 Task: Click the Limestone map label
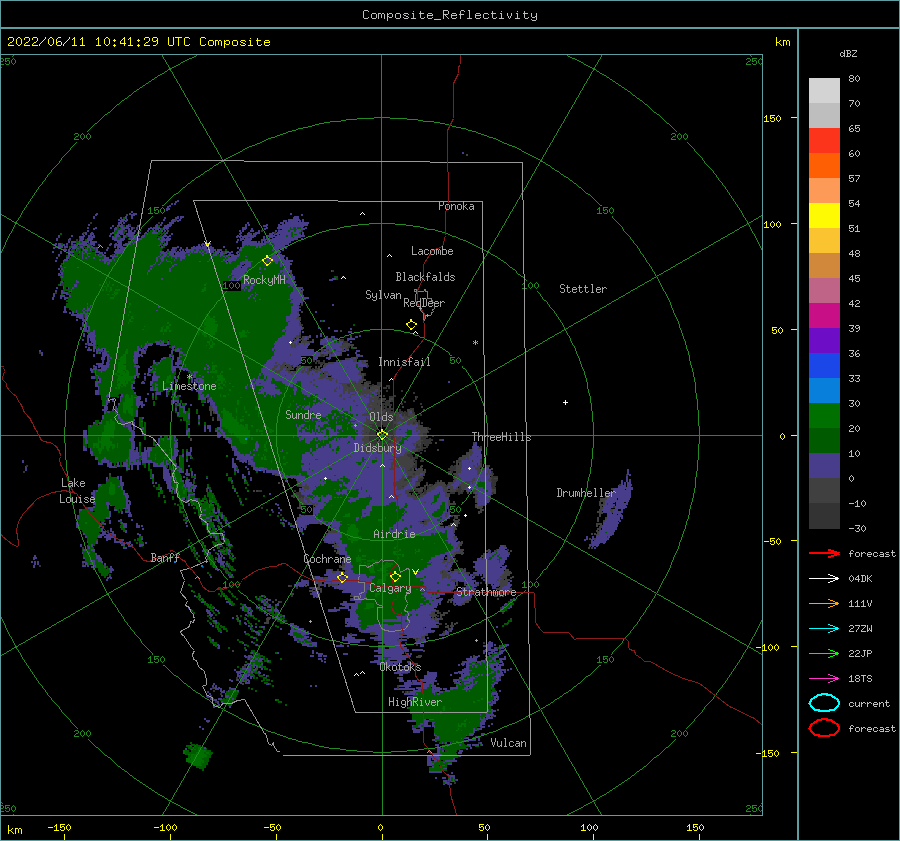pos(189,386)
